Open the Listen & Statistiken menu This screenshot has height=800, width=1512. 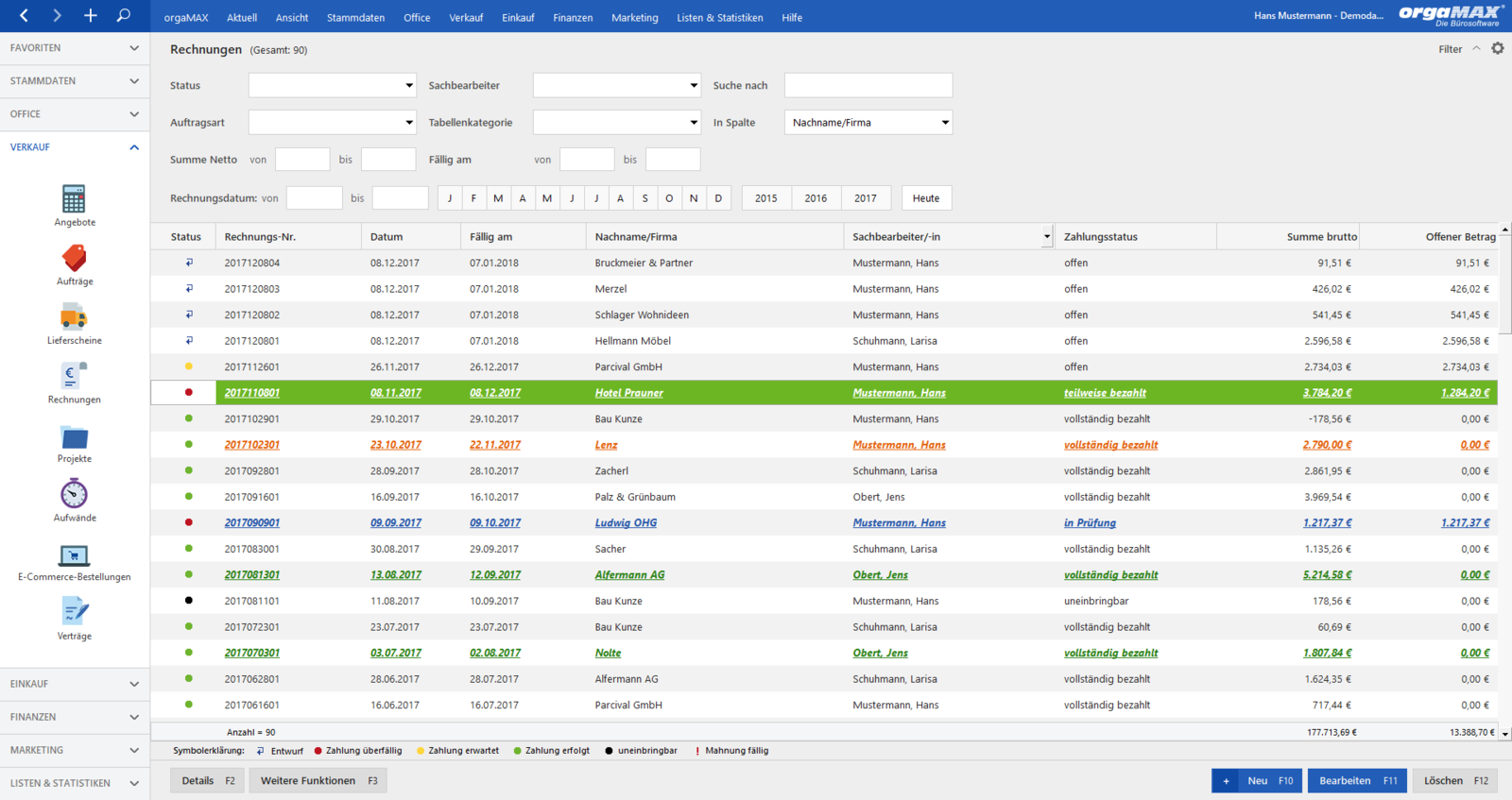tap(719, 17)
